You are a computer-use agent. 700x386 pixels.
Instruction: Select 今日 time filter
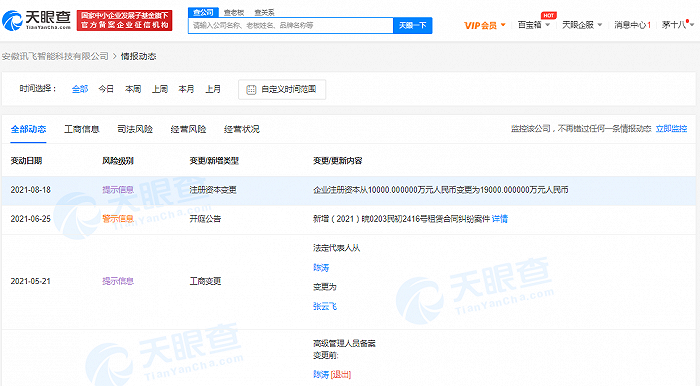tap(106, 89)
